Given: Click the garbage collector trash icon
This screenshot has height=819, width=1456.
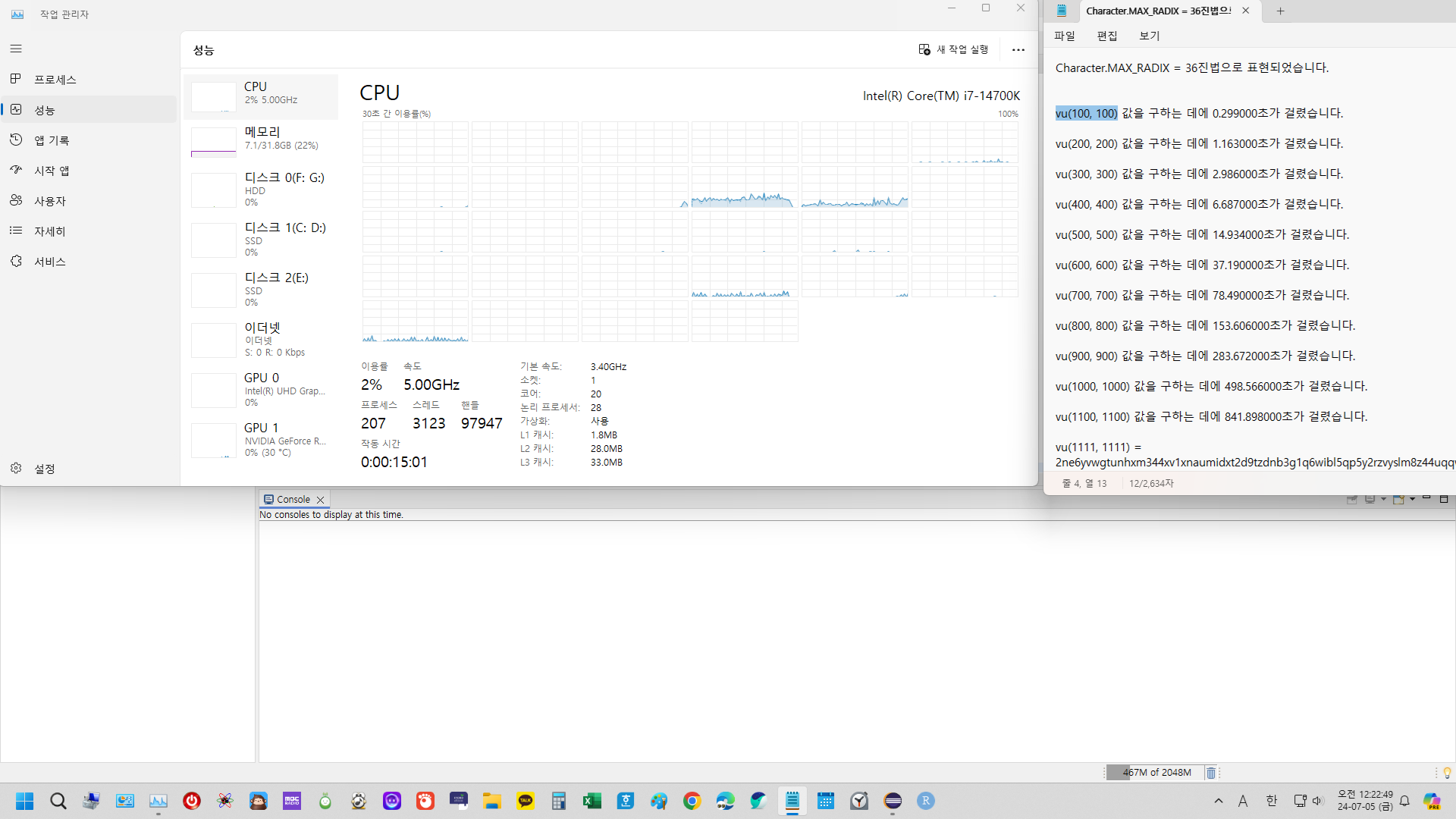Looking at the screenshot, I should click(1211, 773).
